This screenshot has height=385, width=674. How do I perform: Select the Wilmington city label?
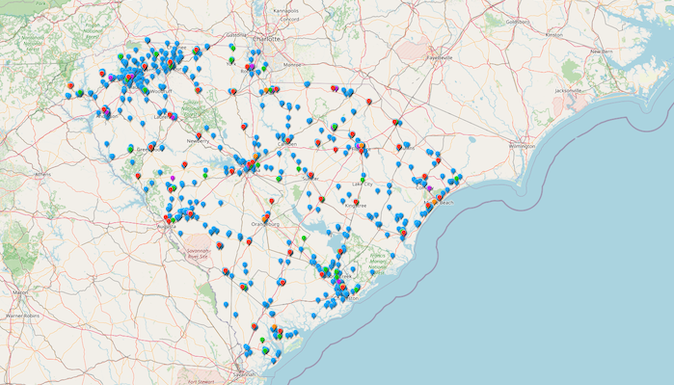(x=522, y=146)
